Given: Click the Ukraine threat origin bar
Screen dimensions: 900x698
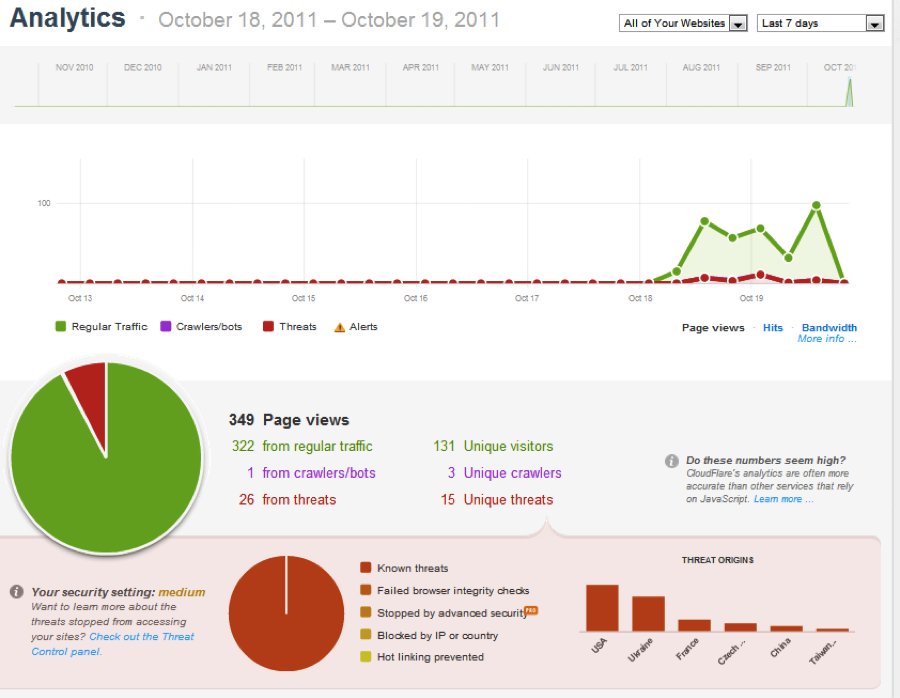Looking at the screenshot, I should pos(648,614).
